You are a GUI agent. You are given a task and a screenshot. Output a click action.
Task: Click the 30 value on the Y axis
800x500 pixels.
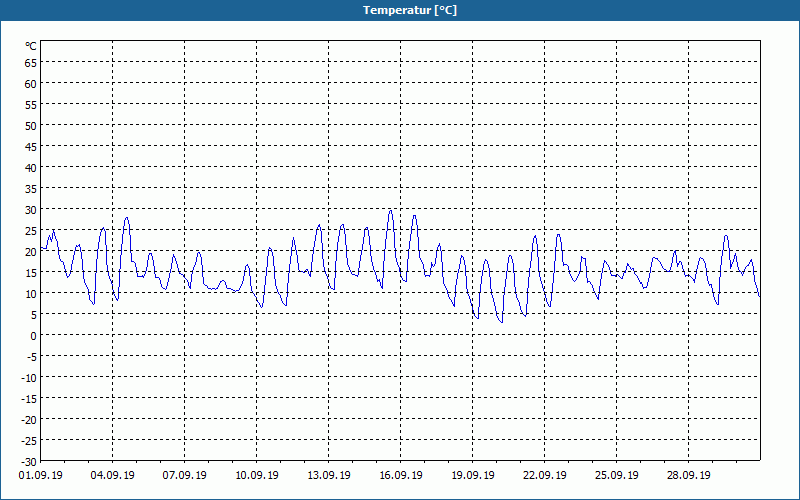pos(31,210)
